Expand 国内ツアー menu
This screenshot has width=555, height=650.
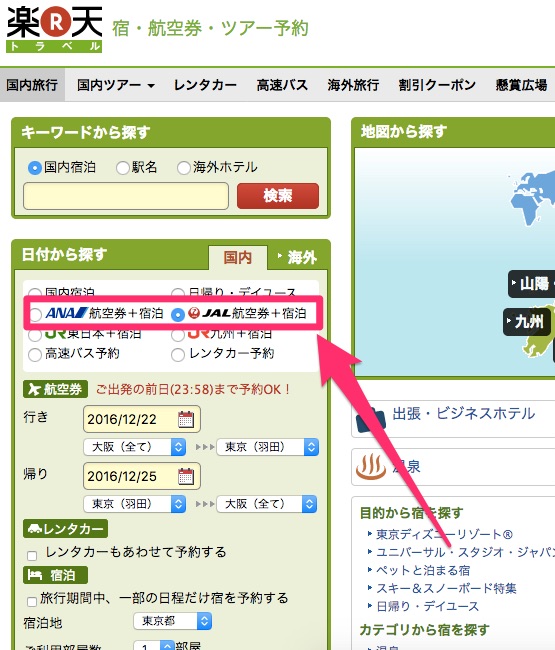click(x=116, y=85)
